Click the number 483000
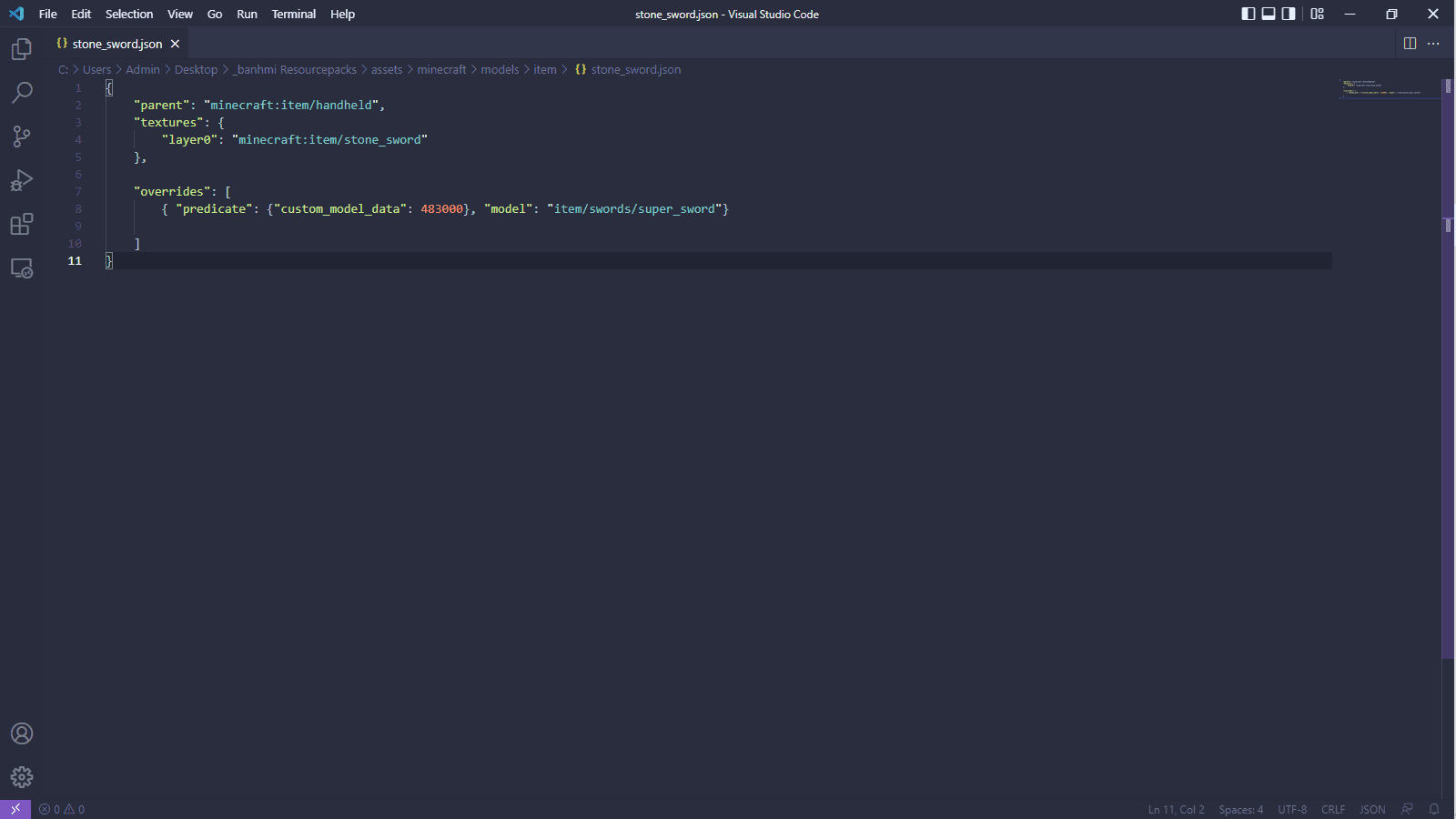This screenshot has width=1456, height=819. [442, 209]
